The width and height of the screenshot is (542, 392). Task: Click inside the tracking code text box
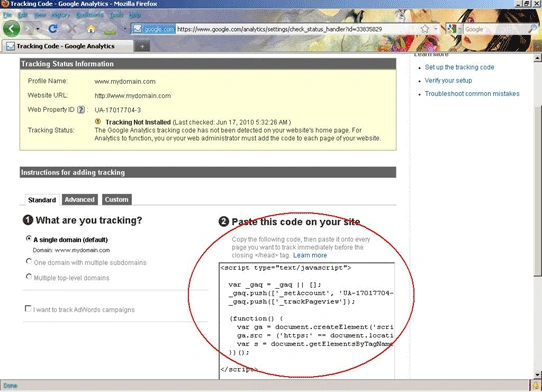(307, 321)
